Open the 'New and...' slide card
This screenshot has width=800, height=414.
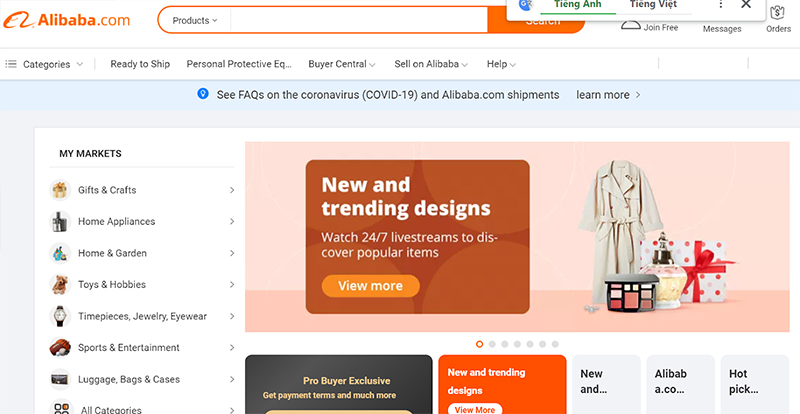click(x=606, y=384)
